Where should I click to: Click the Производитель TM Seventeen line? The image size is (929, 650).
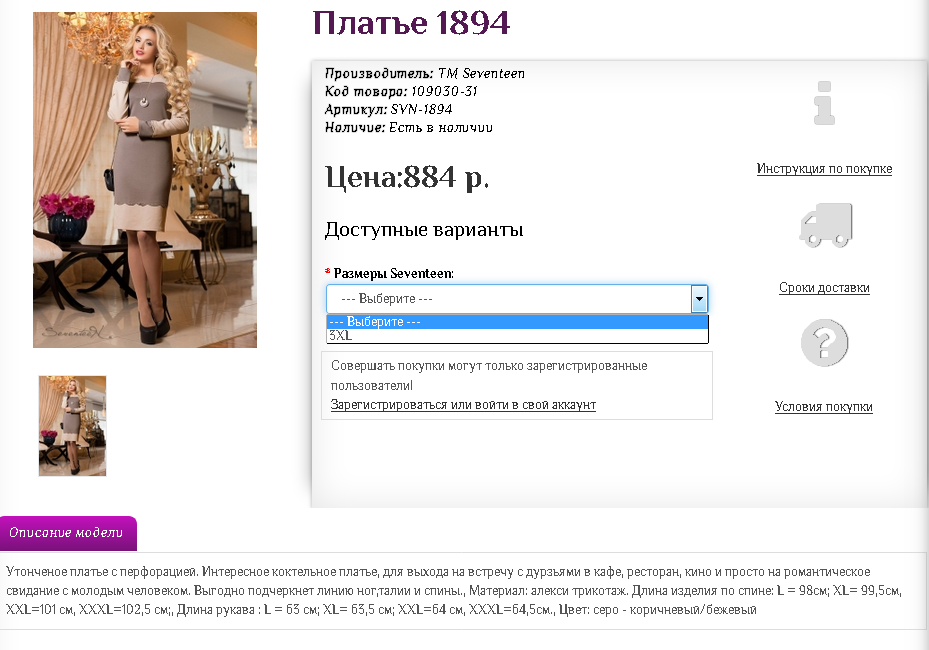click(x=424, y=74)
